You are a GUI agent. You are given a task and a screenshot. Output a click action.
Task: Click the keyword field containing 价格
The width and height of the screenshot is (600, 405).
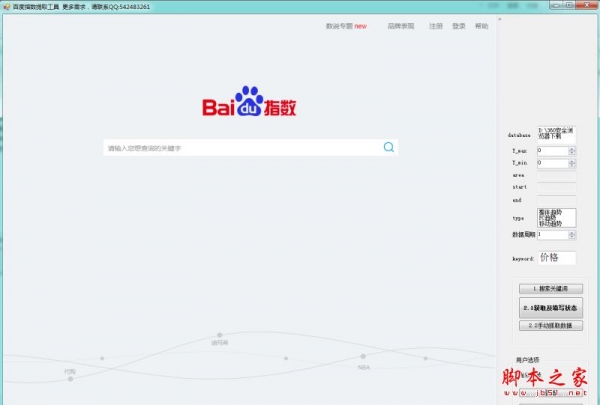[x=557, y=258]
